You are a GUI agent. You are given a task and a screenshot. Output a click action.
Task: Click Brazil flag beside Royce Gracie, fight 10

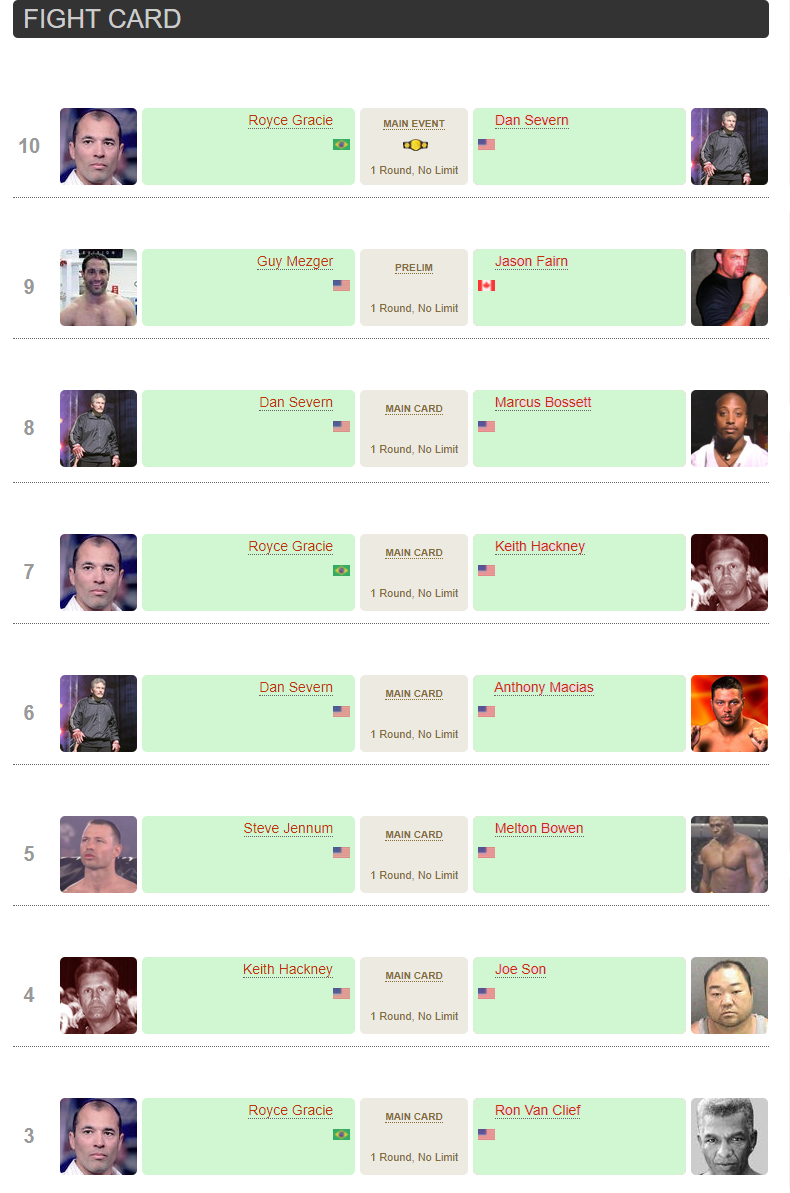[341, 144]
